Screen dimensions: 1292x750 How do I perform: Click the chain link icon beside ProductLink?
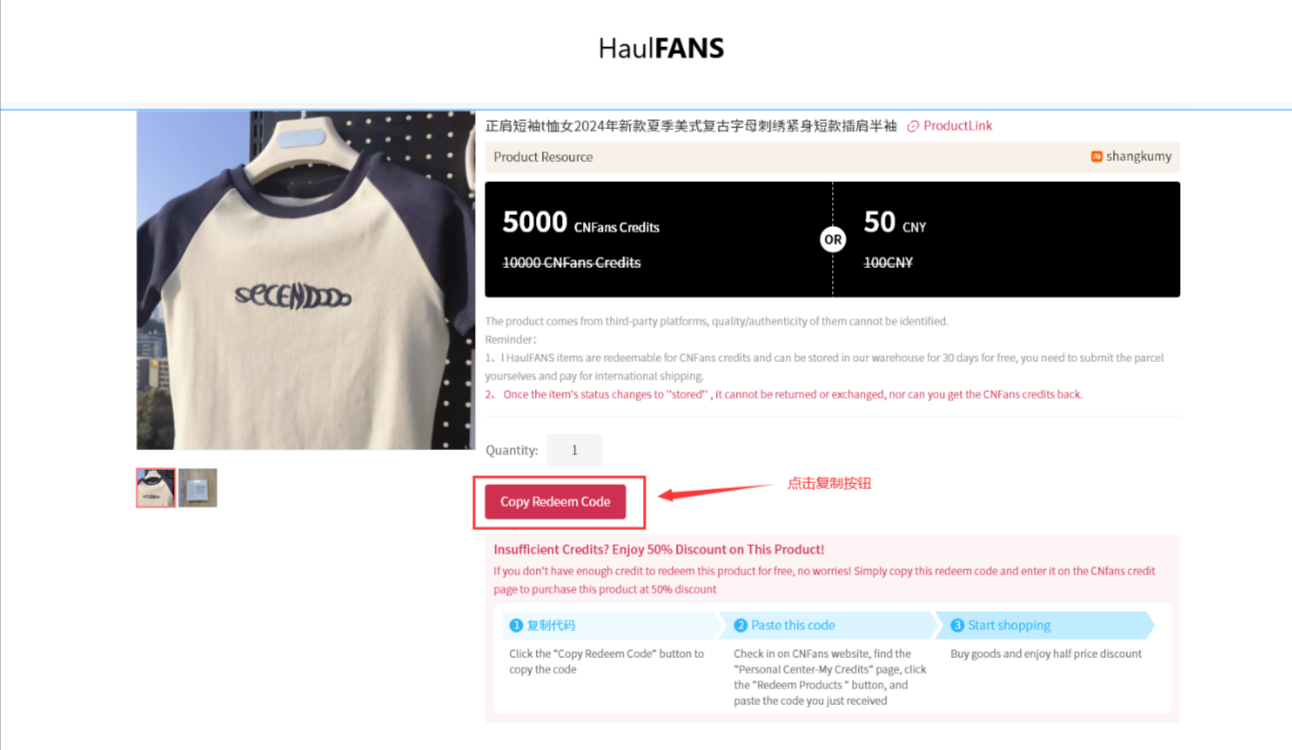pyautogui.click(x=913, y=126)
